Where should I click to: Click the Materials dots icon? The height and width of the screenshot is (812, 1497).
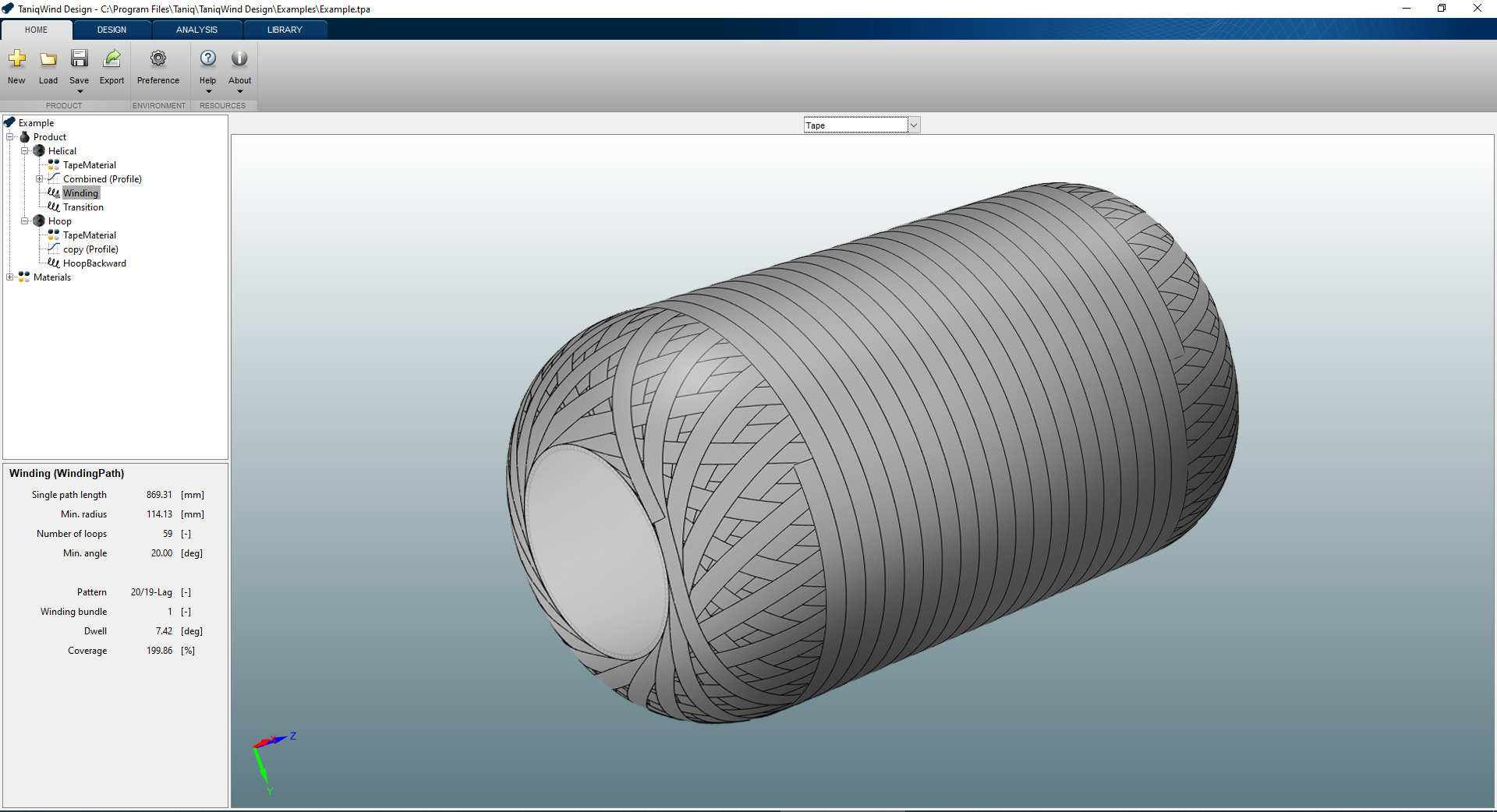click(x=24, y=277)
